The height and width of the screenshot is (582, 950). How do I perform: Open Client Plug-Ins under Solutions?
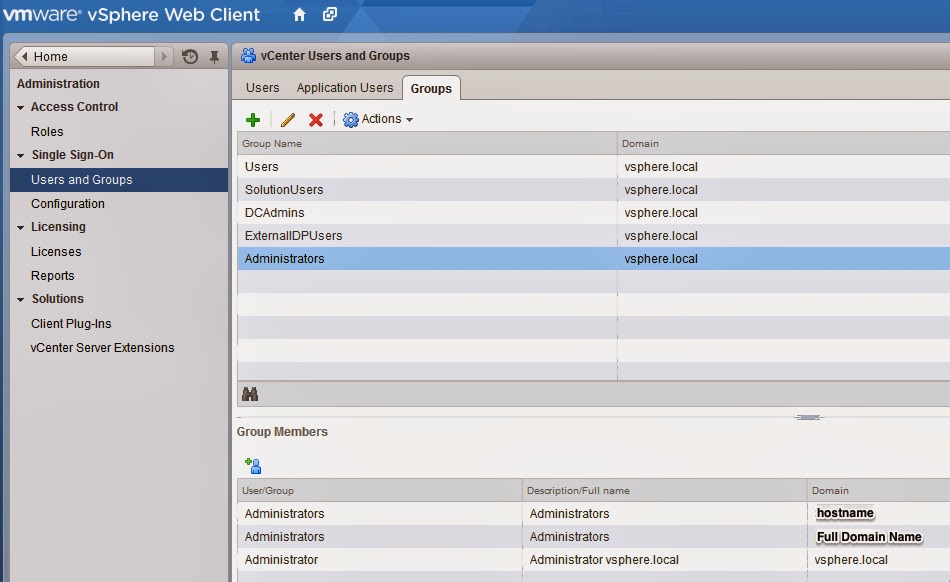[71, 324]
